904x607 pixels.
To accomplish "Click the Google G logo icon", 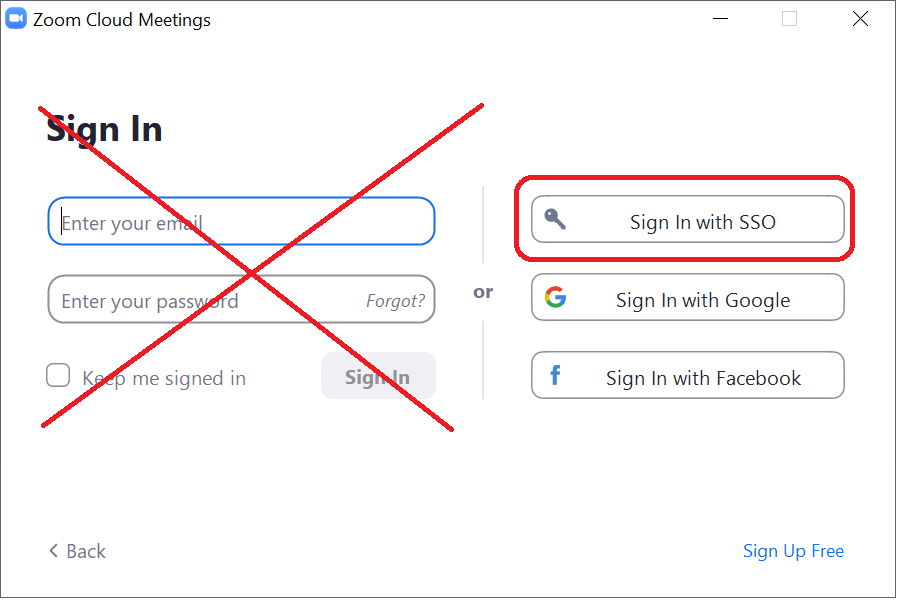I will (x=556, y=297).
